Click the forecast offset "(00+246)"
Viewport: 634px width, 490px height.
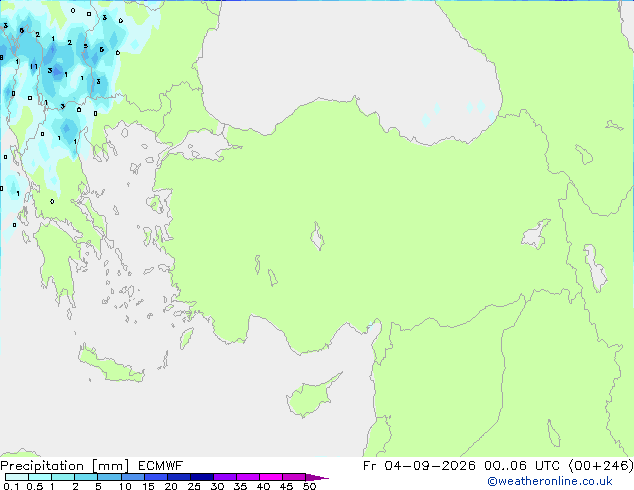click(x=601, y=466)
